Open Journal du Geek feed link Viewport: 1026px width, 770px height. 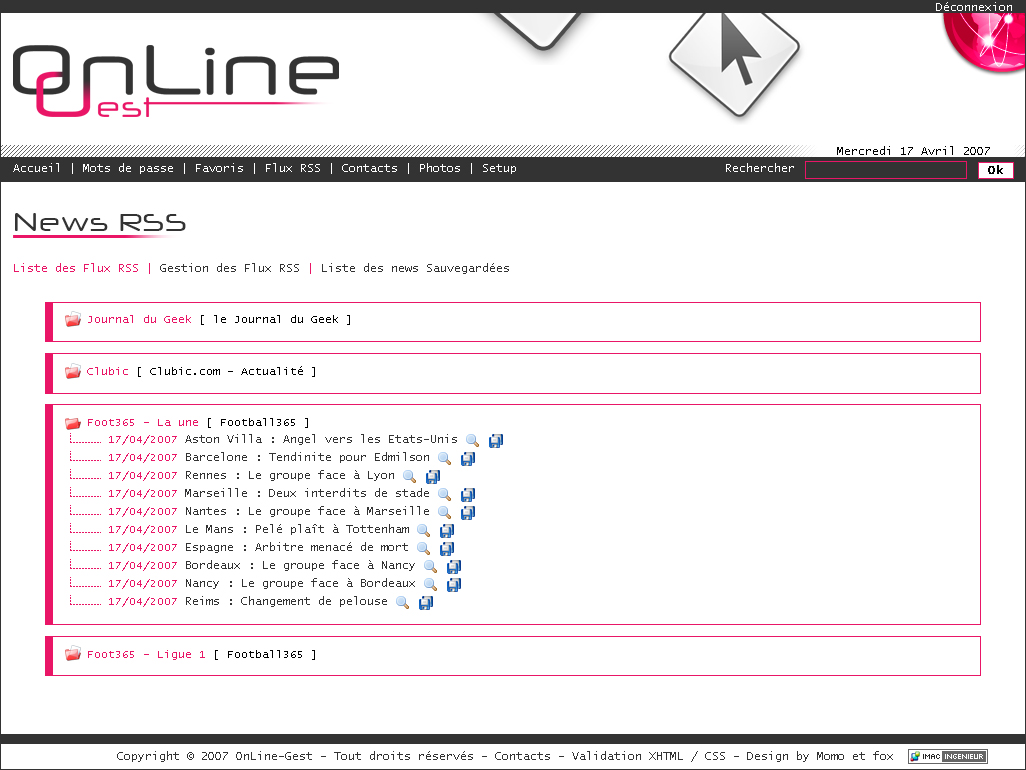(x=139, y=319)
